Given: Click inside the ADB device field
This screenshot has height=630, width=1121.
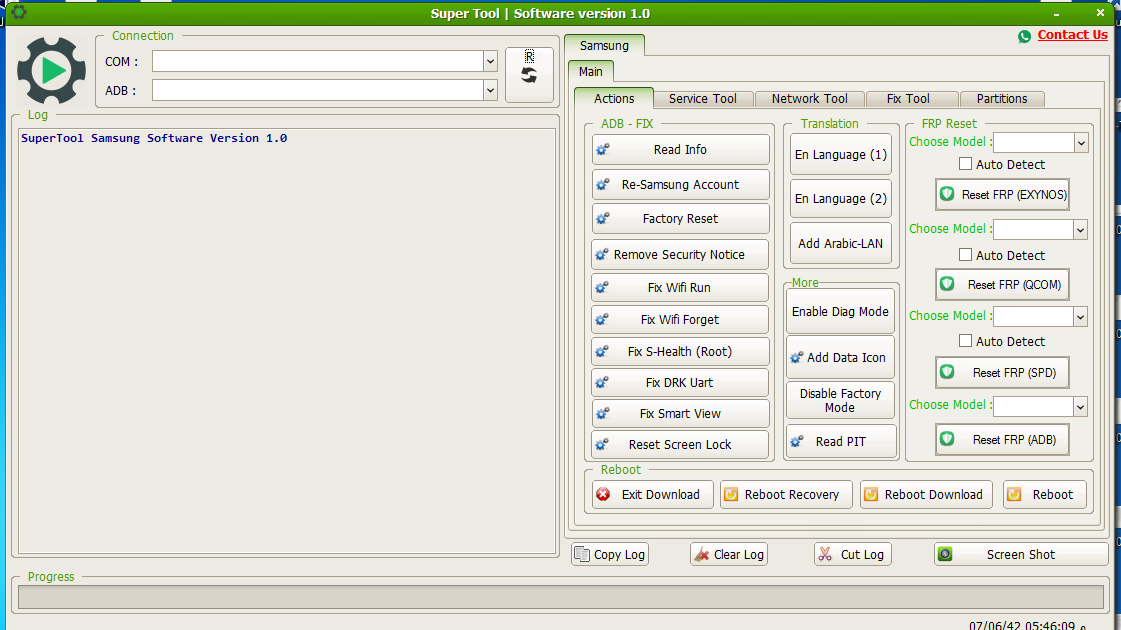Looking at the screenshot, I should click(318, 90).
